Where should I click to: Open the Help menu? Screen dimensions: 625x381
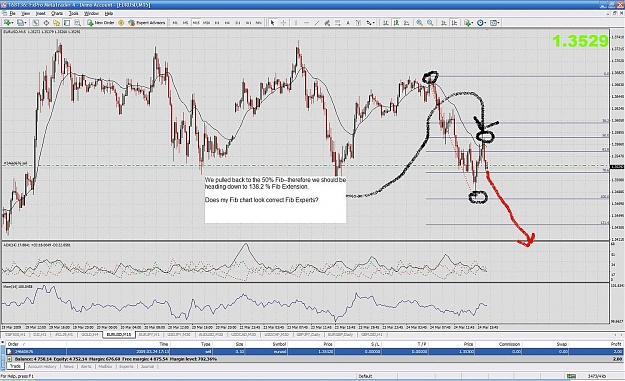coord(108,13)
